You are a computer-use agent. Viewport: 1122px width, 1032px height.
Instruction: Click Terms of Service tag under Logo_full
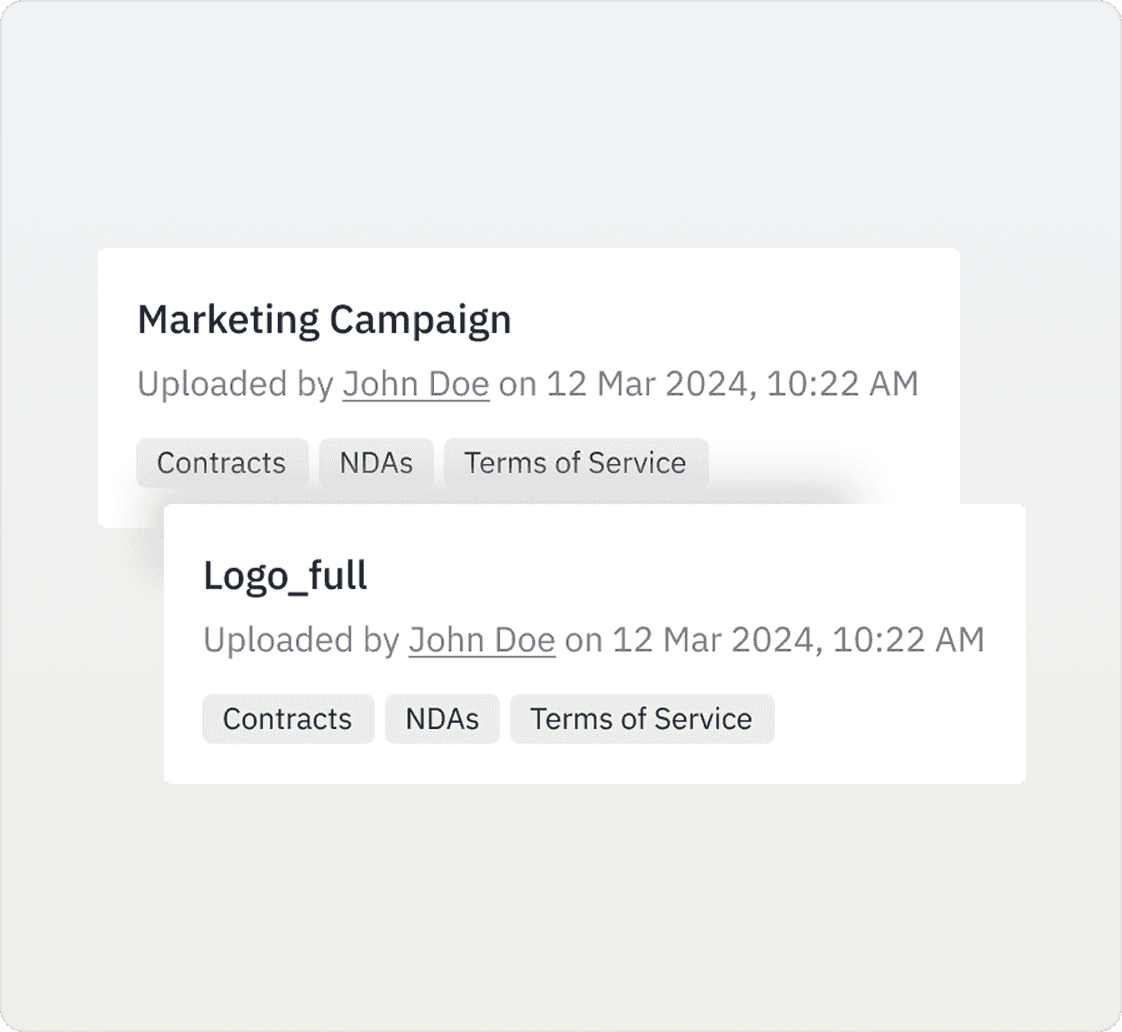tap(641, 719)
